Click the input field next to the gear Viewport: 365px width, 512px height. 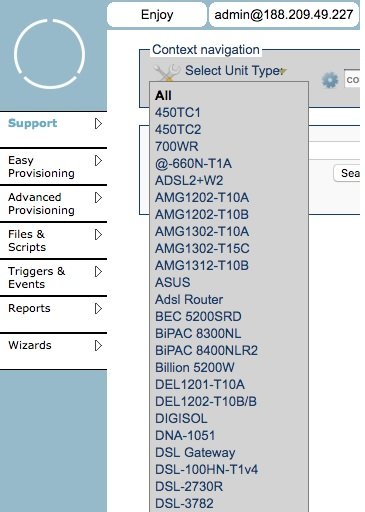coord(352,80)
